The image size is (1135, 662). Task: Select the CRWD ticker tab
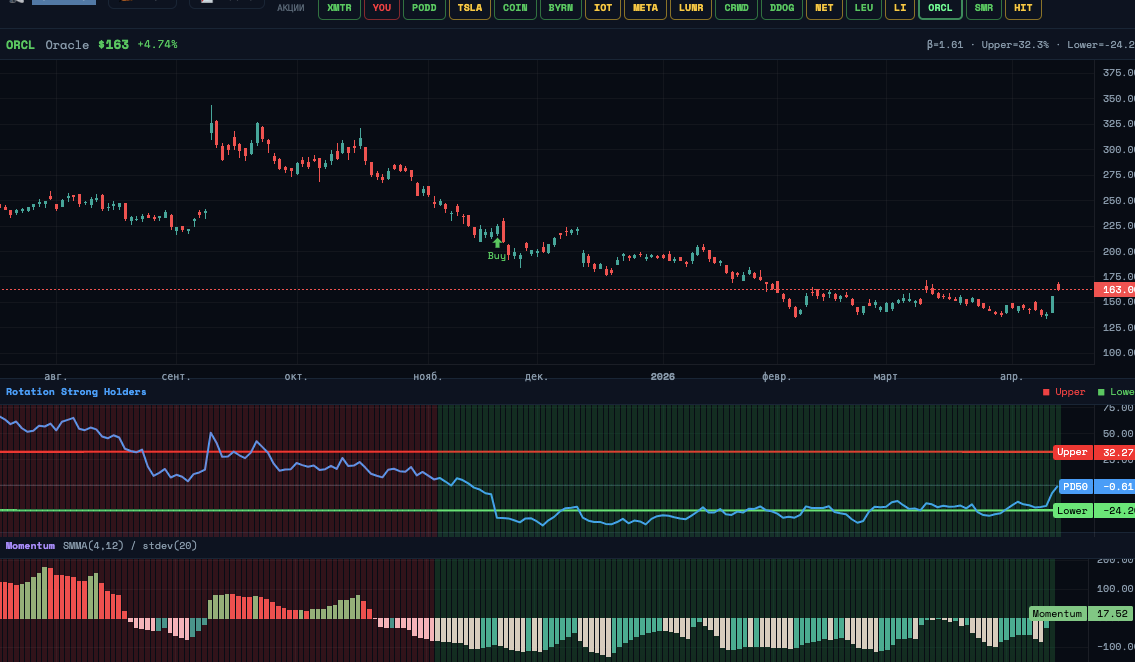pyautogui.click(x=737, y=8)
